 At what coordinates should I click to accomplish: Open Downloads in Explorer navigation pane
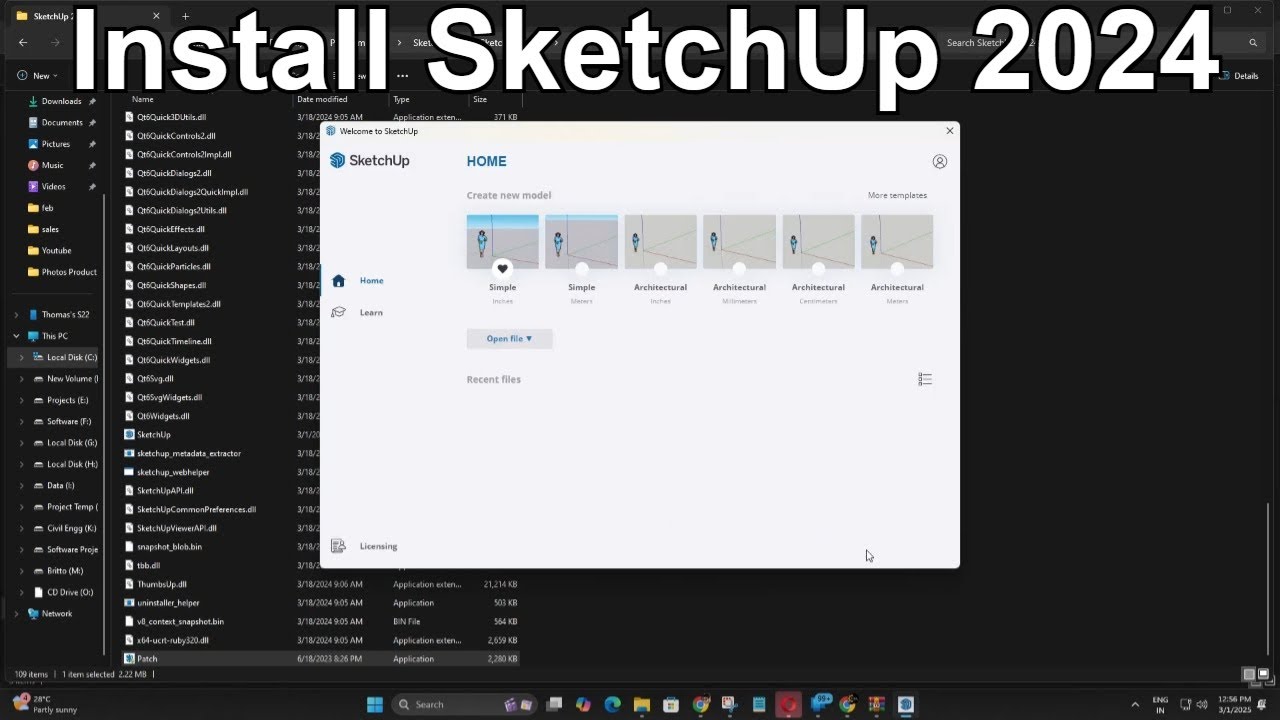(61, 101)
